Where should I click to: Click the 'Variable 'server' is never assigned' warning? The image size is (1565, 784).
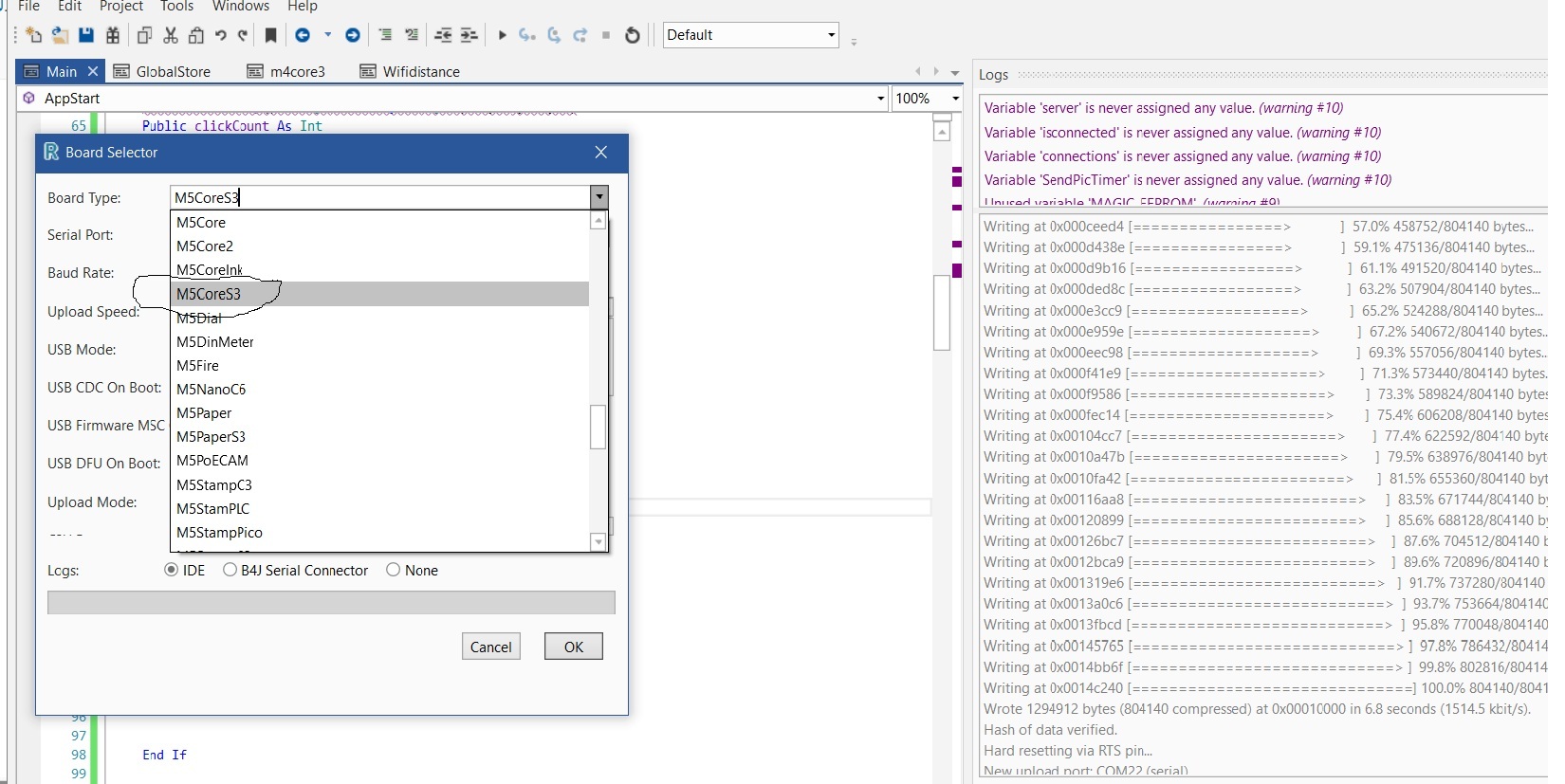pos(1164,108)
